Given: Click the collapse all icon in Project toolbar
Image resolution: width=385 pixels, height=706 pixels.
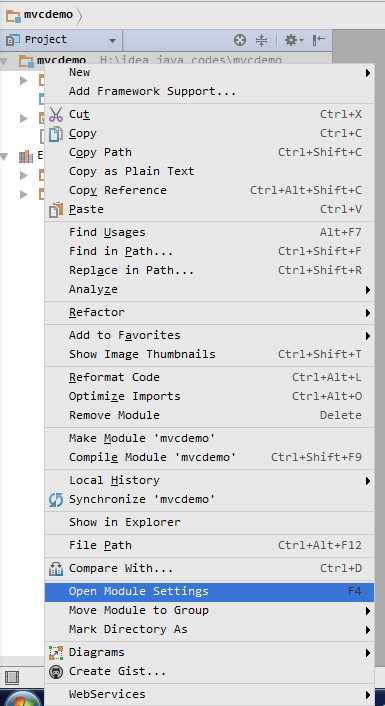Looking at the screenshot, I should (262, 41).
